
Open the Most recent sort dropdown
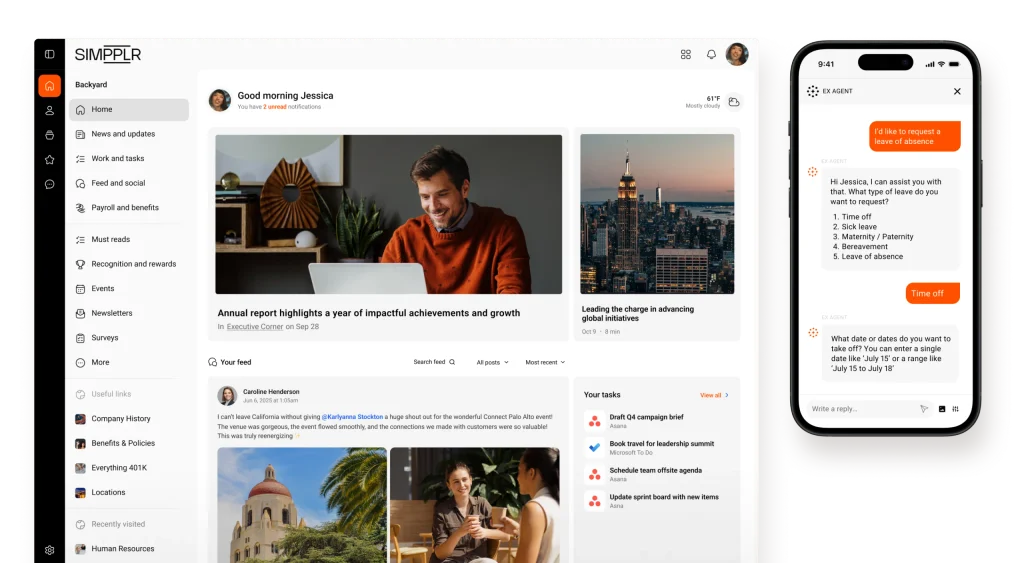point(545,362)
